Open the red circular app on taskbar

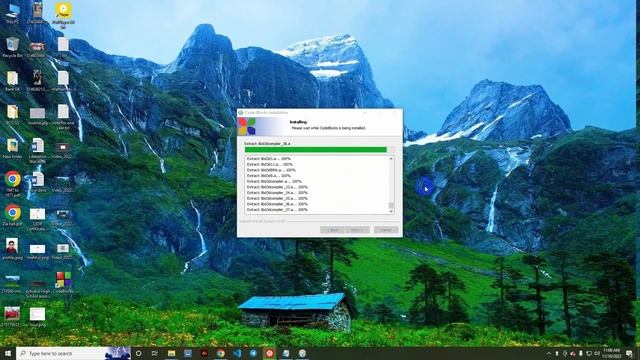[x=269, y=353]
